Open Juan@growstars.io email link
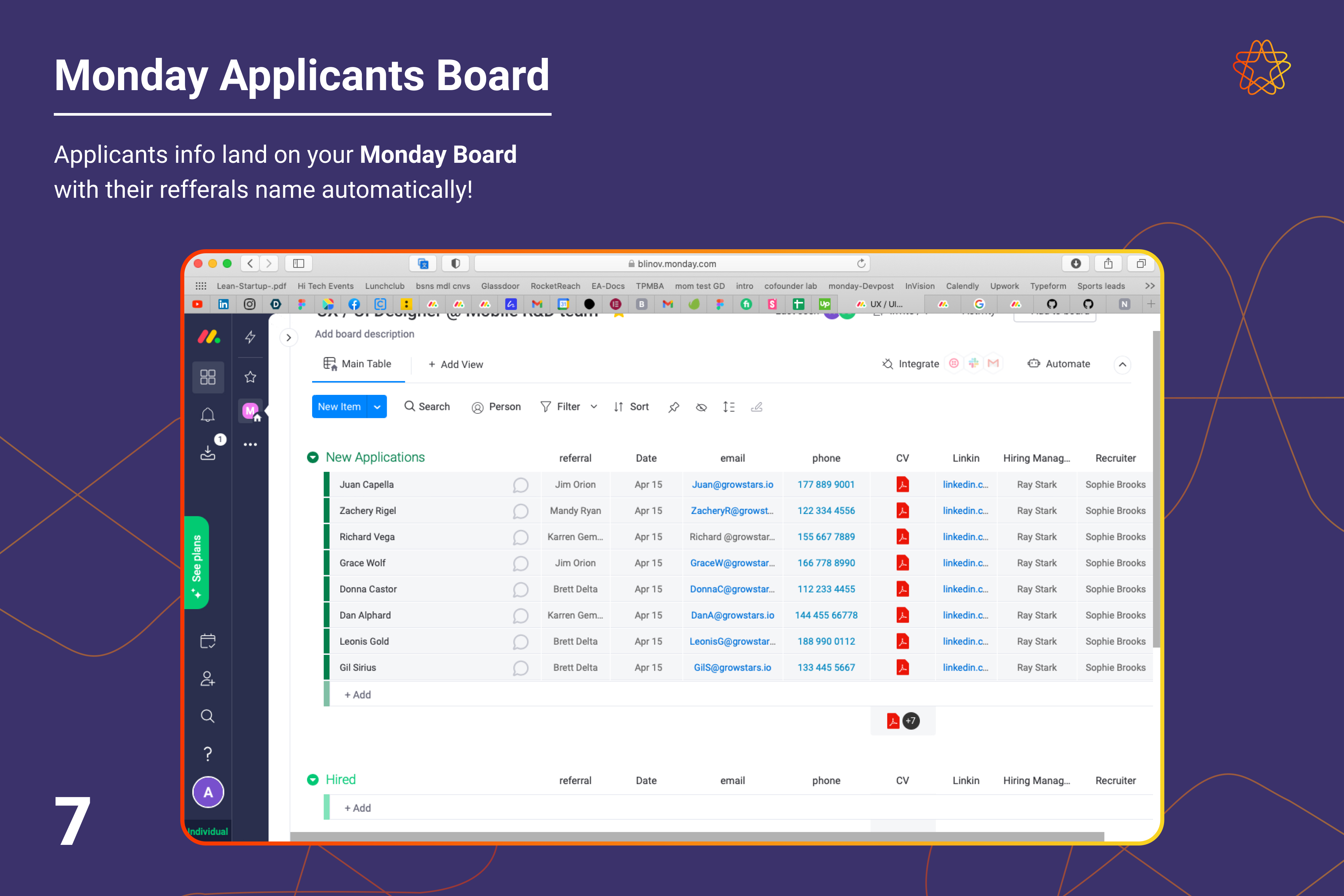Viewport: 1344px width, 896px height. coord(732,485)
